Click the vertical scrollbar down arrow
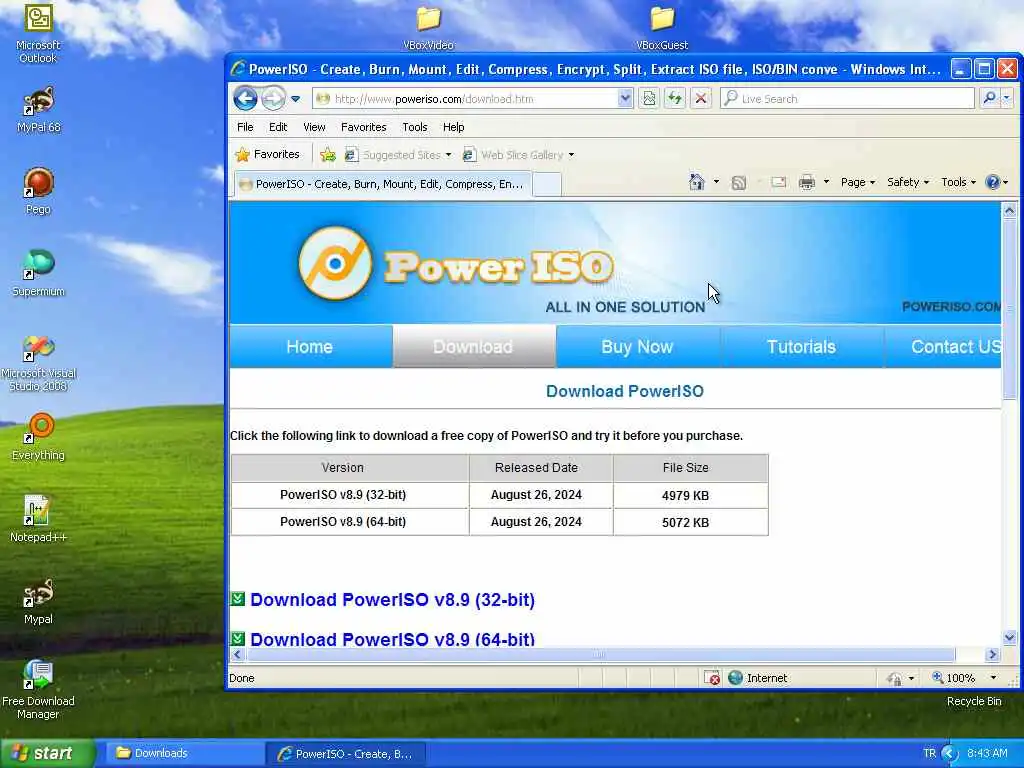 (x=1010, y=638)
